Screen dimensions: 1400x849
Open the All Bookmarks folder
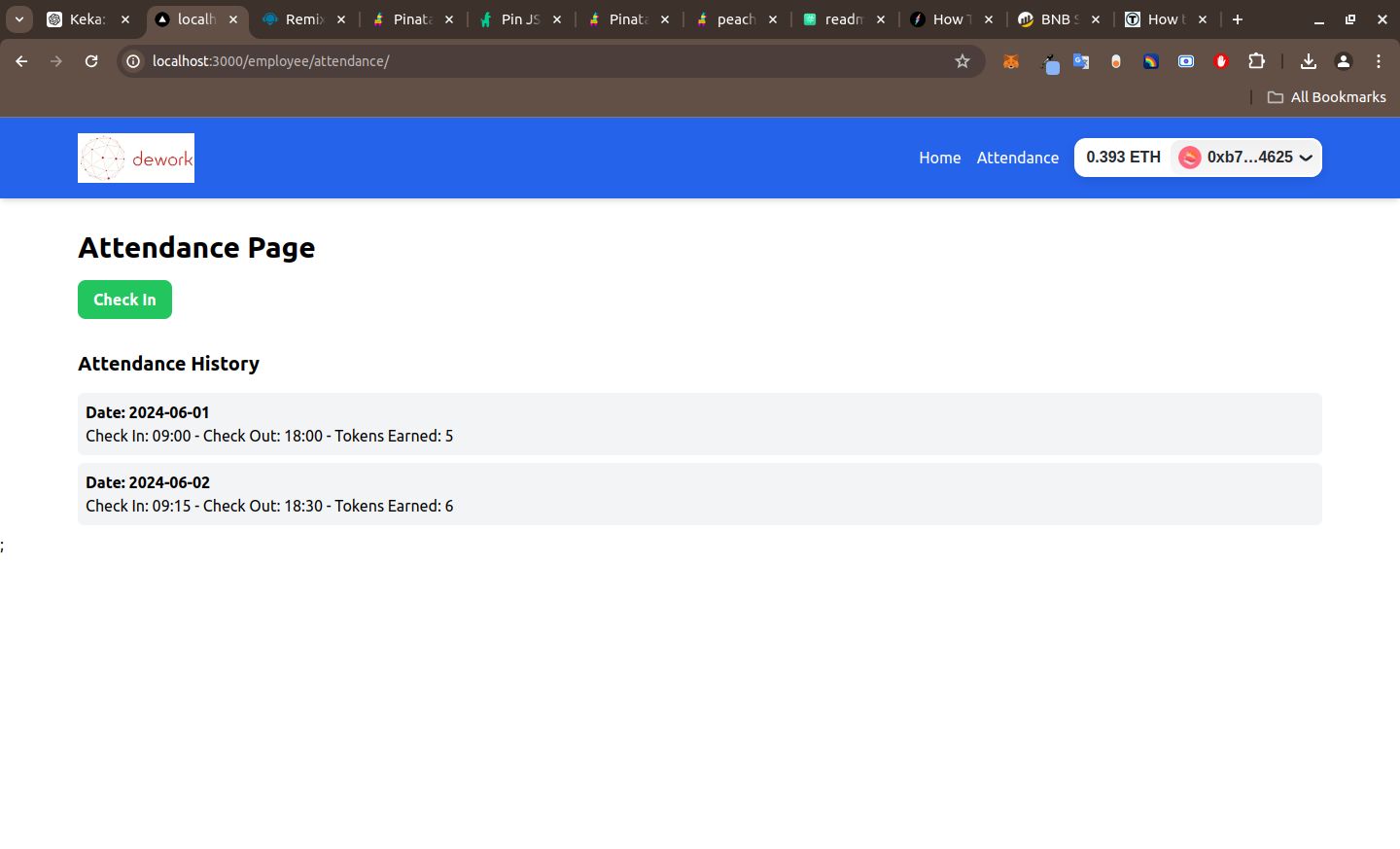(x=1326, y=97)
